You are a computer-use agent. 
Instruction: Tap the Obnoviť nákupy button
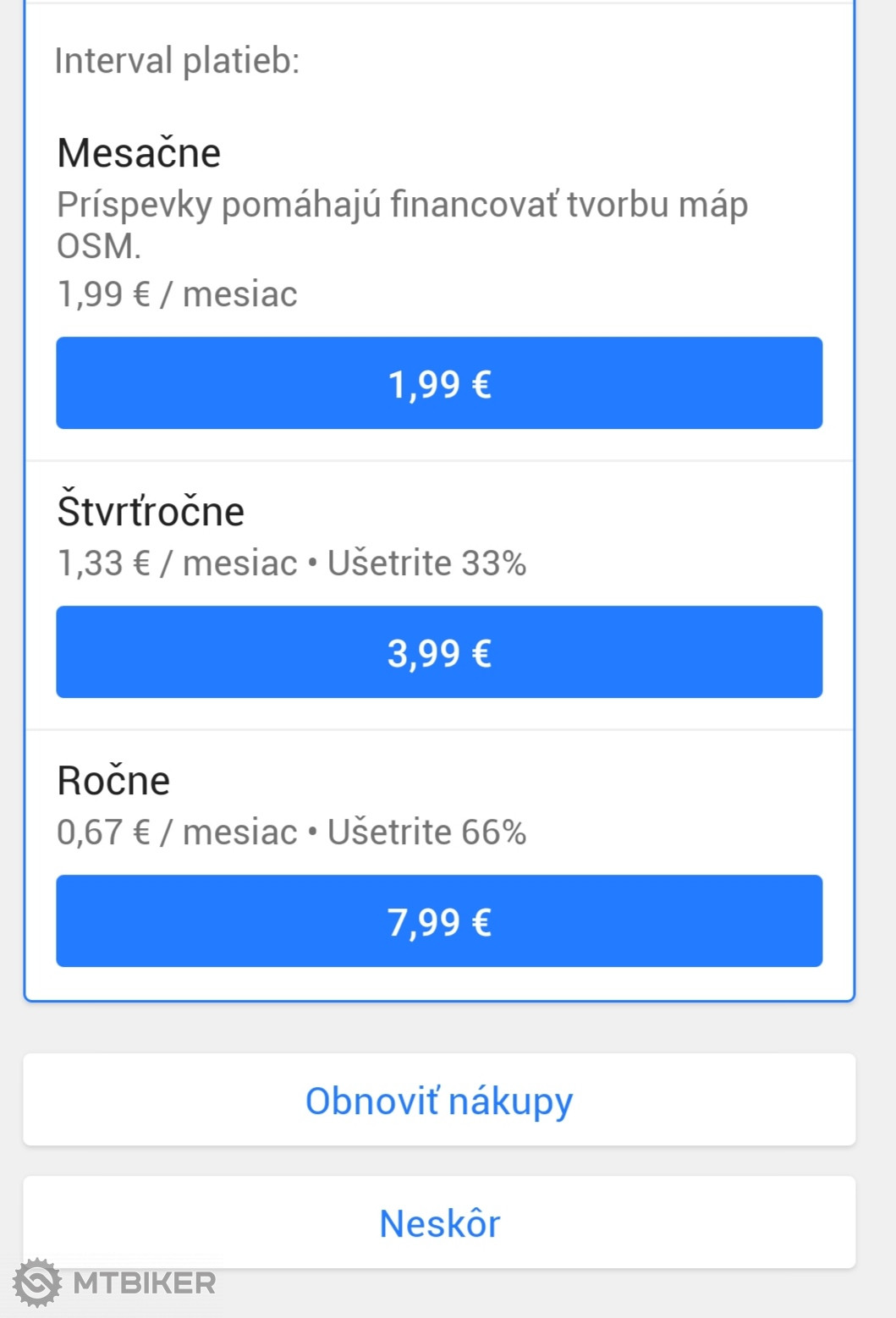pos(439,1101)
